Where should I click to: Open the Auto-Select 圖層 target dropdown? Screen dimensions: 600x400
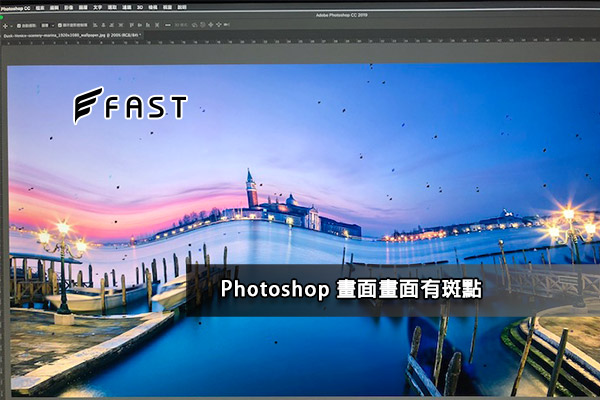tap(47, 26)
